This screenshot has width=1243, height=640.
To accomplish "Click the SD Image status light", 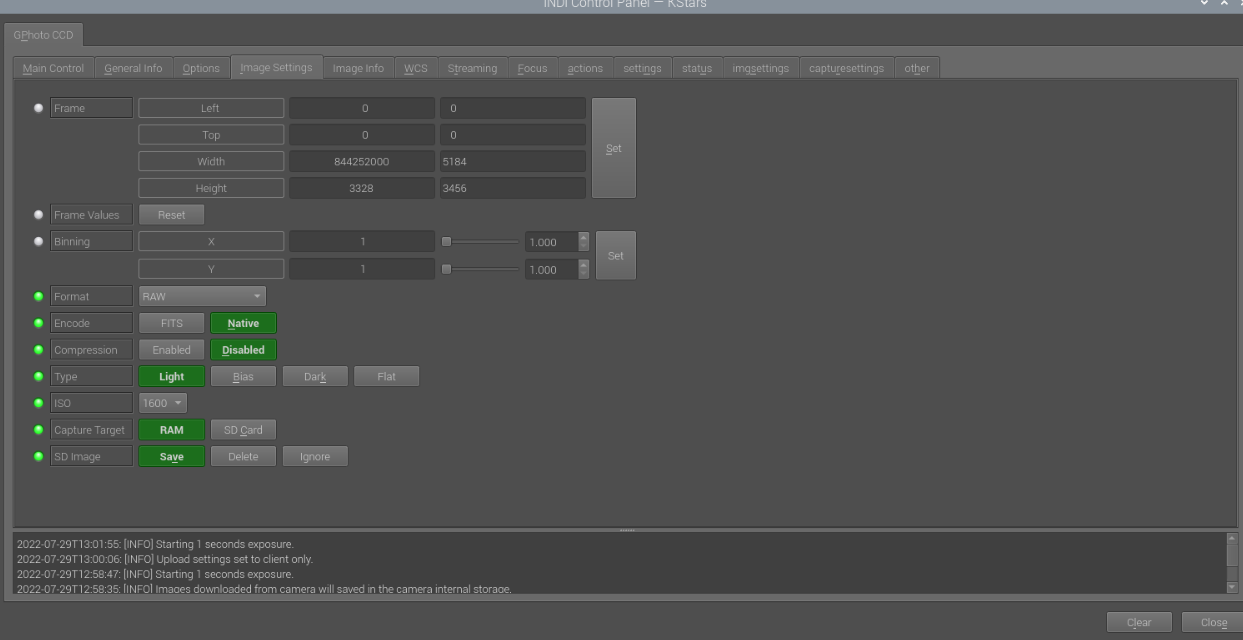I will pyautogui.click(x=39, y=457).
